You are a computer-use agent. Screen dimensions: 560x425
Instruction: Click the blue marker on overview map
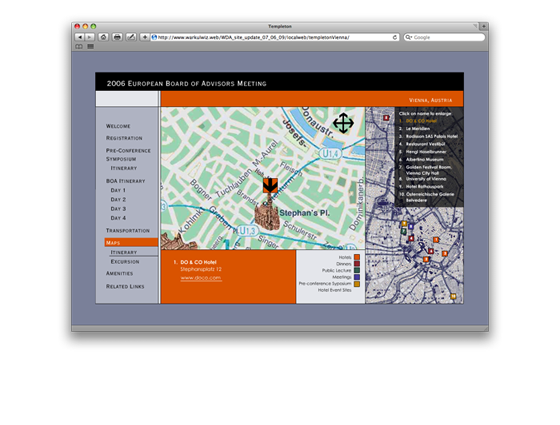pyautogui.click(x=411, y=226)
